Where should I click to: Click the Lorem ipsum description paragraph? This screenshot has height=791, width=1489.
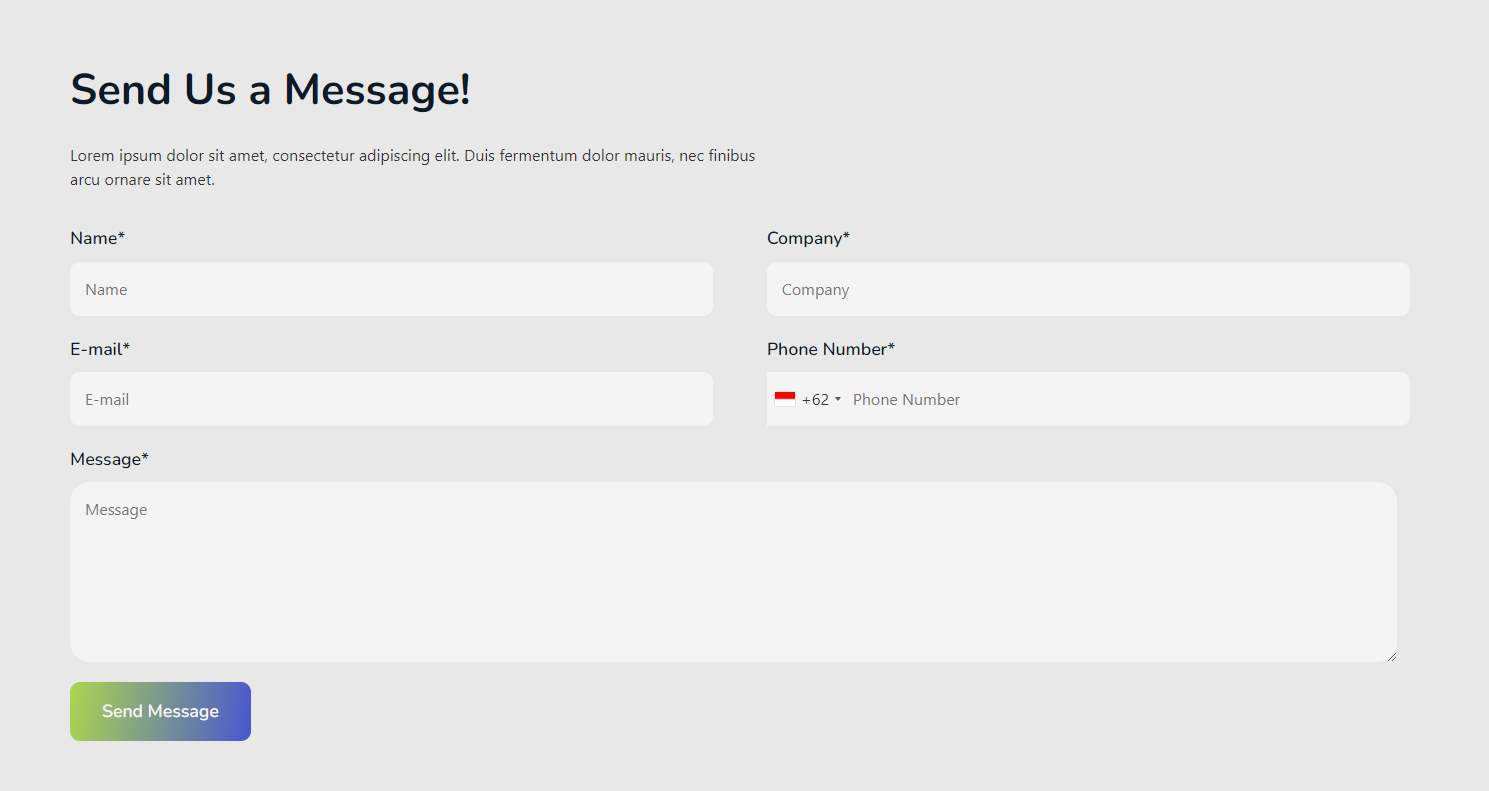(x=412, y=168)
